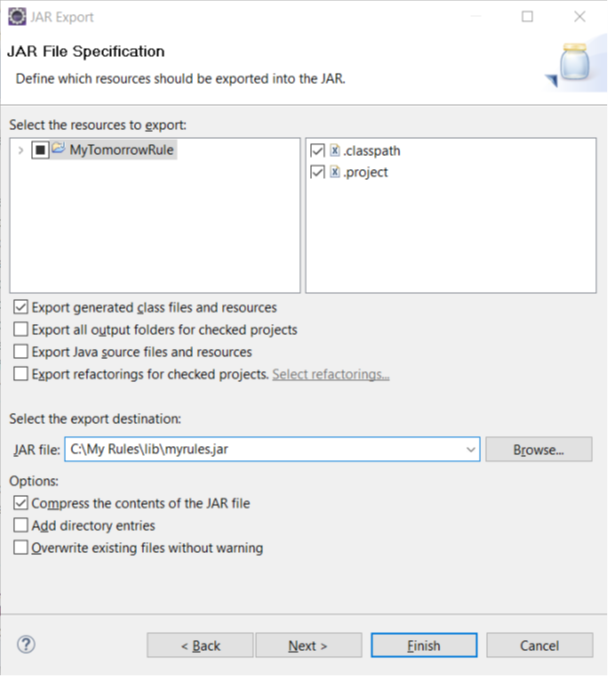Uncheck the .classpath checkbox
The image size is (608, 676).
(x=318, y=151)
